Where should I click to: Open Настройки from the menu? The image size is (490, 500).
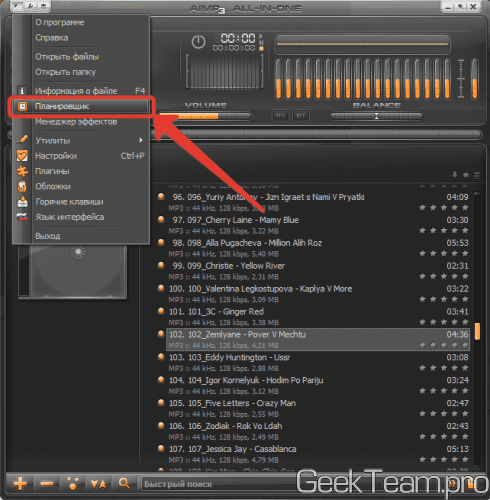click(56, 156)
